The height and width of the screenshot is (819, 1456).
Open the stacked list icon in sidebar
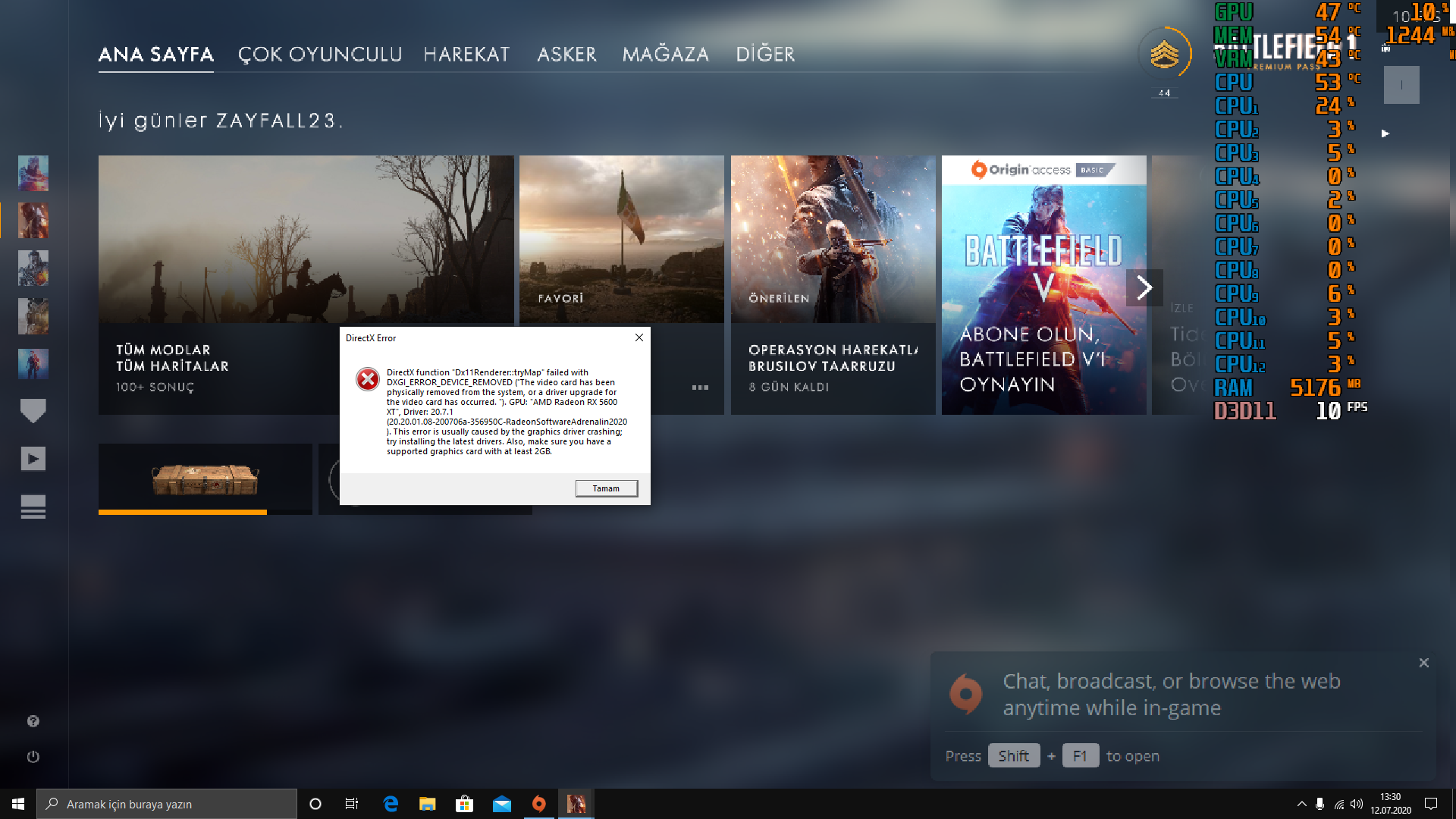point(33,507)
